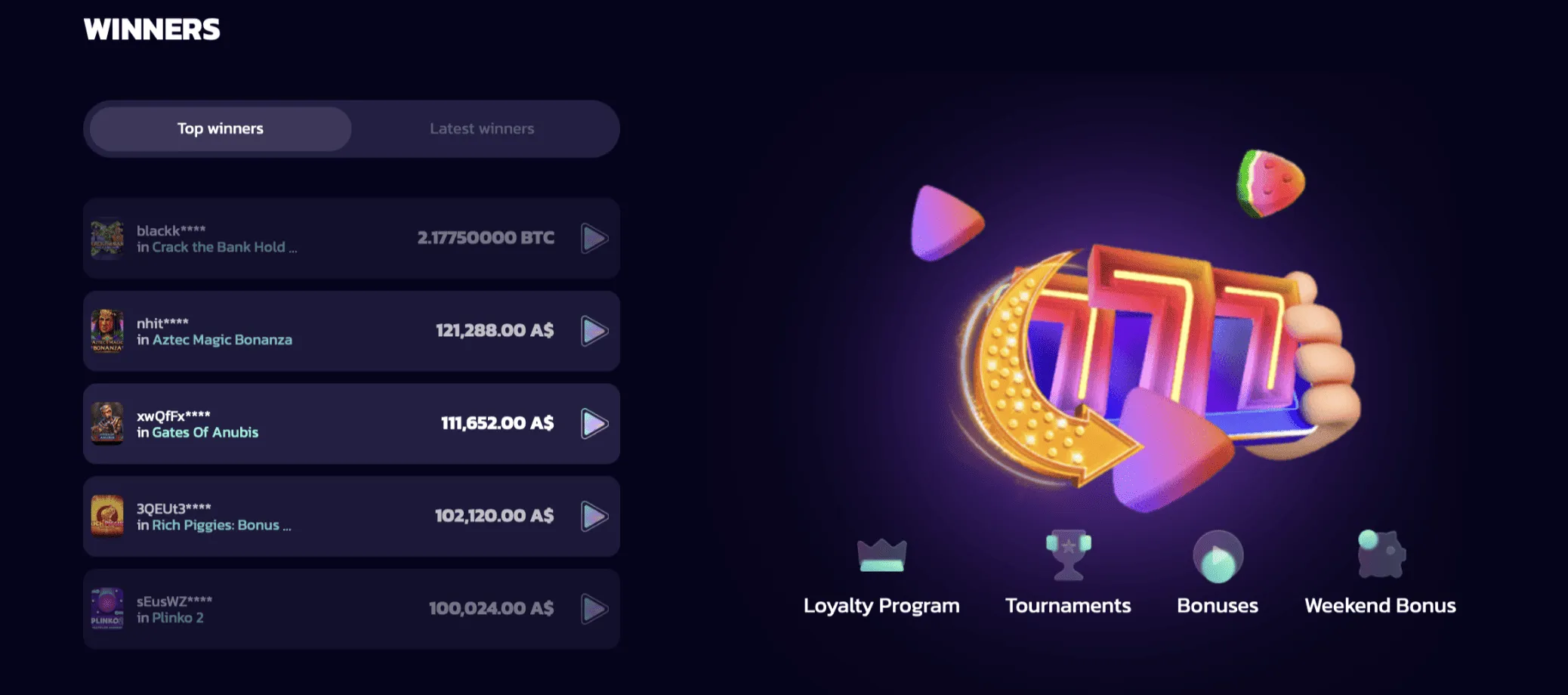
Task: Click play arrow next to 102,120.00 A$
Action: [594, 517]
